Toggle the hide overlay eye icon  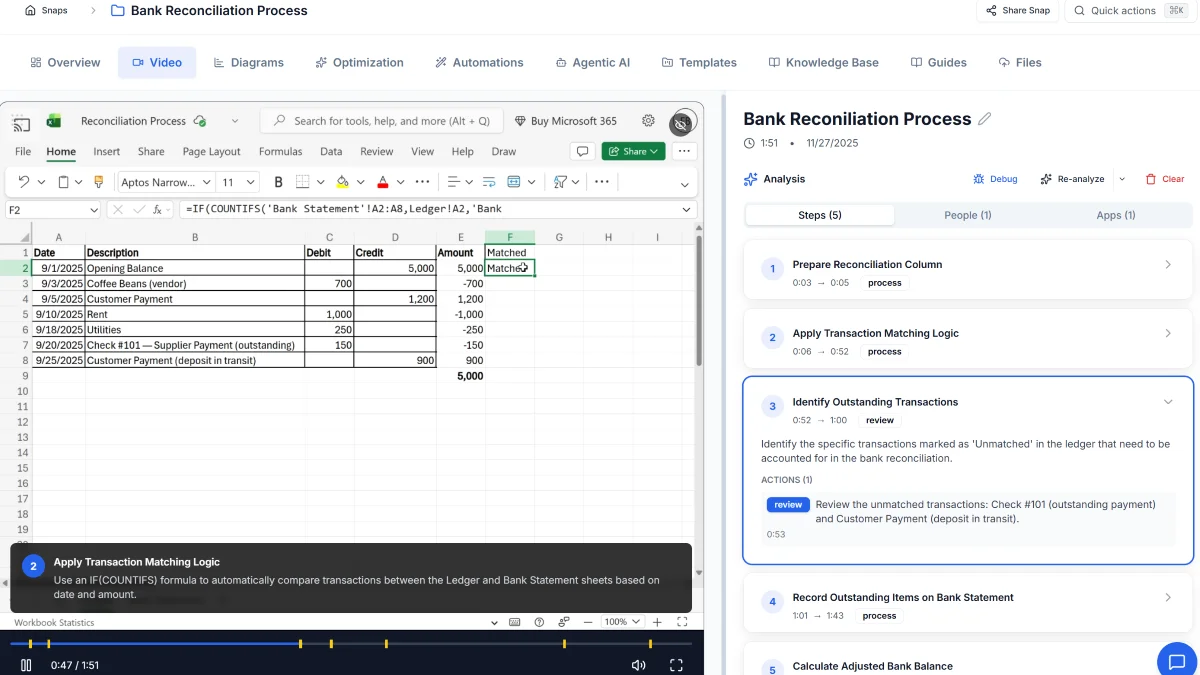pos(681,123)
